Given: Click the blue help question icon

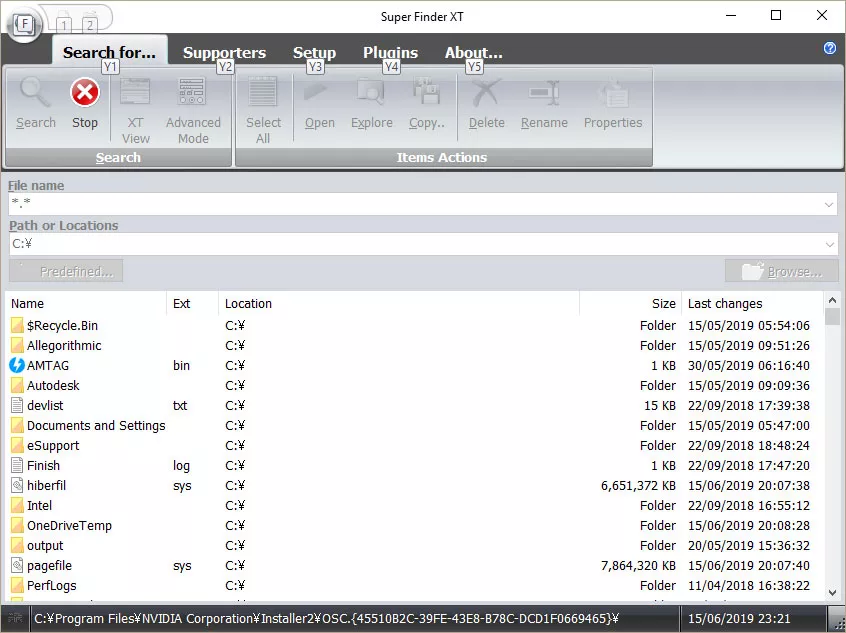Looking at the screenshot, I should [x=829, y=48].
